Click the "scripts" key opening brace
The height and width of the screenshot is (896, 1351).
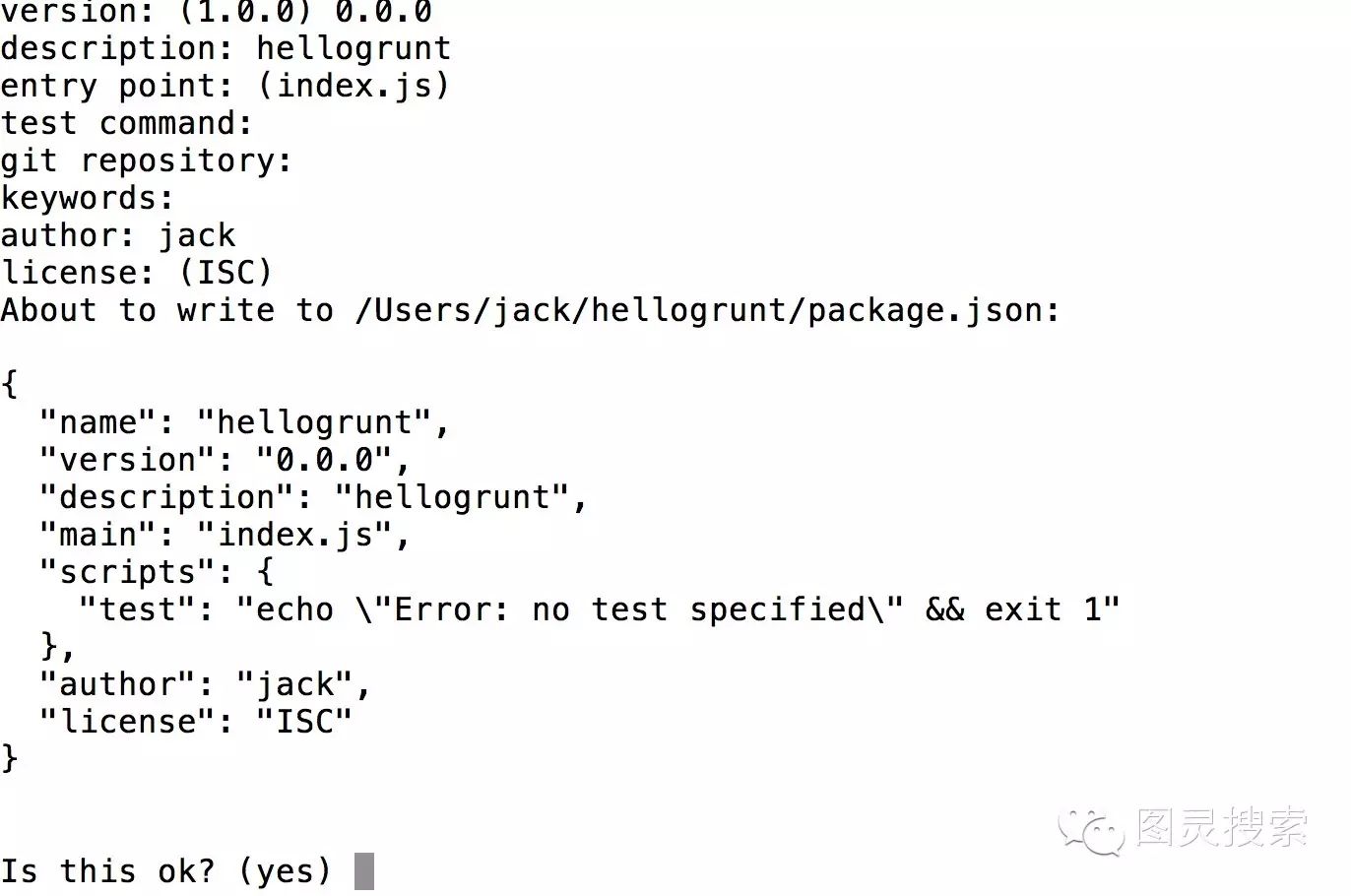(x=264, y=572)
